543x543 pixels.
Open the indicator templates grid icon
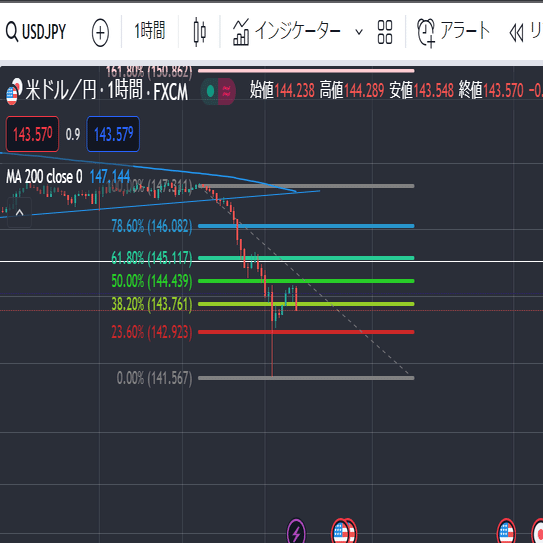[385, 32]
